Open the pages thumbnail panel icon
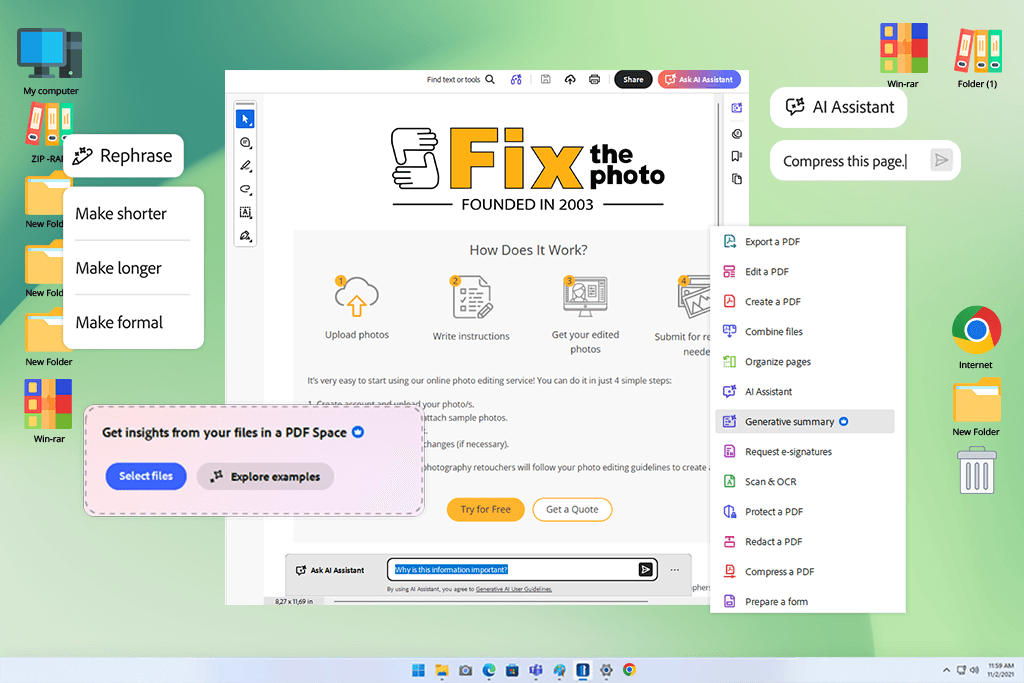The image size is (1024, 683). click(737, 179)
